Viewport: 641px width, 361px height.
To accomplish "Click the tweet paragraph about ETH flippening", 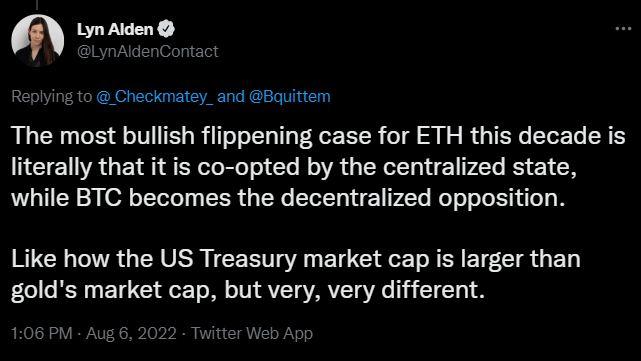I will point(318,166).
